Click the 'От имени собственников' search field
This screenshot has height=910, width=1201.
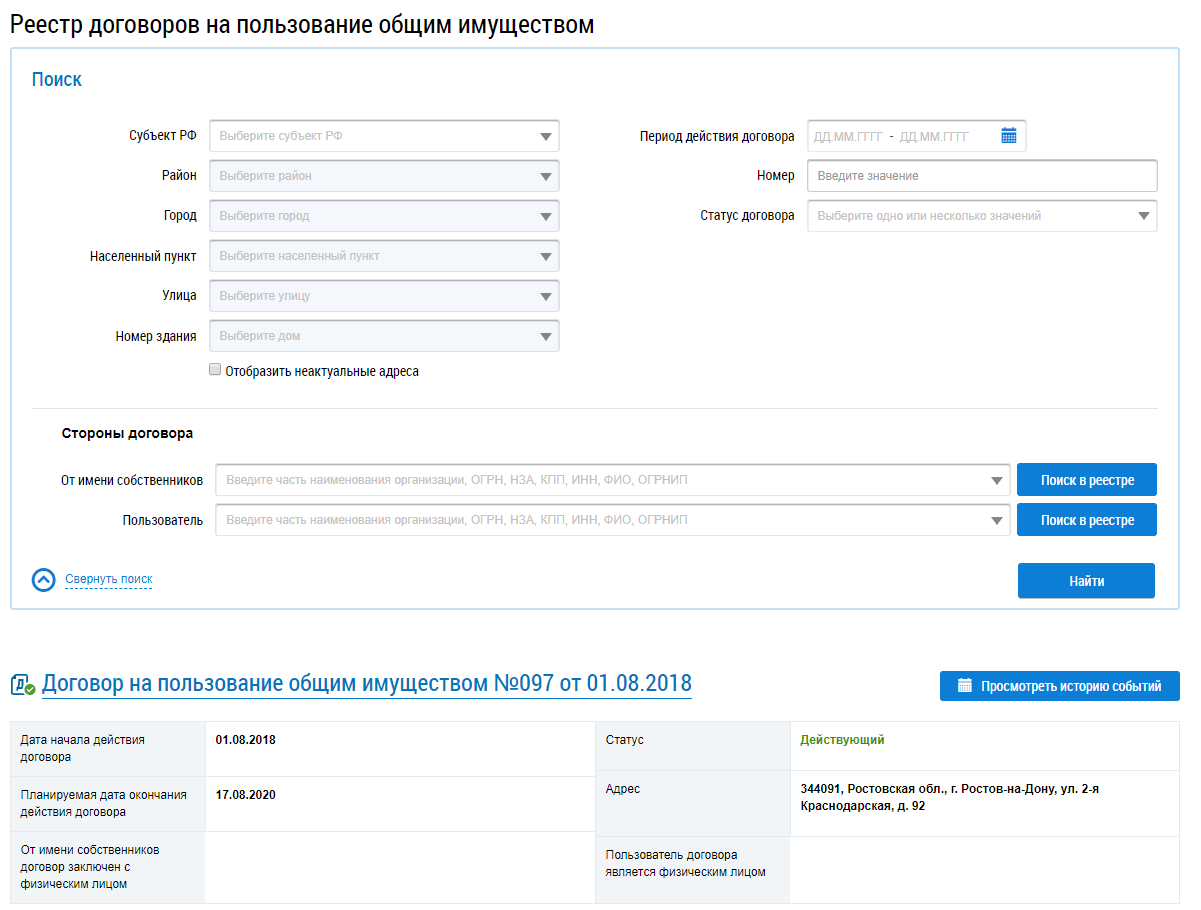(x=612, y=480)
